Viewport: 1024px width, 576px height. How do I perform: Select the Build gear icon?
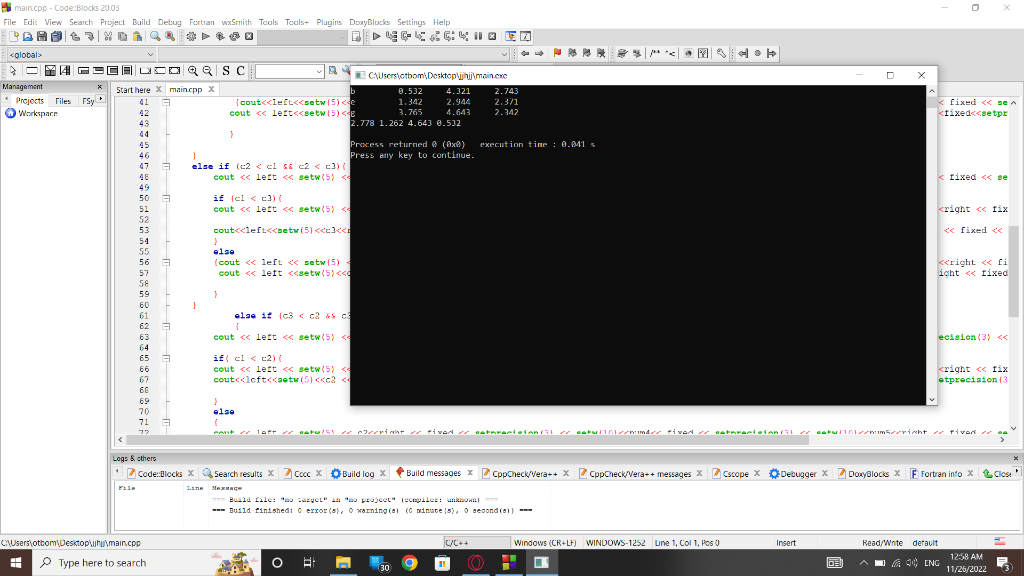[191, 36]
